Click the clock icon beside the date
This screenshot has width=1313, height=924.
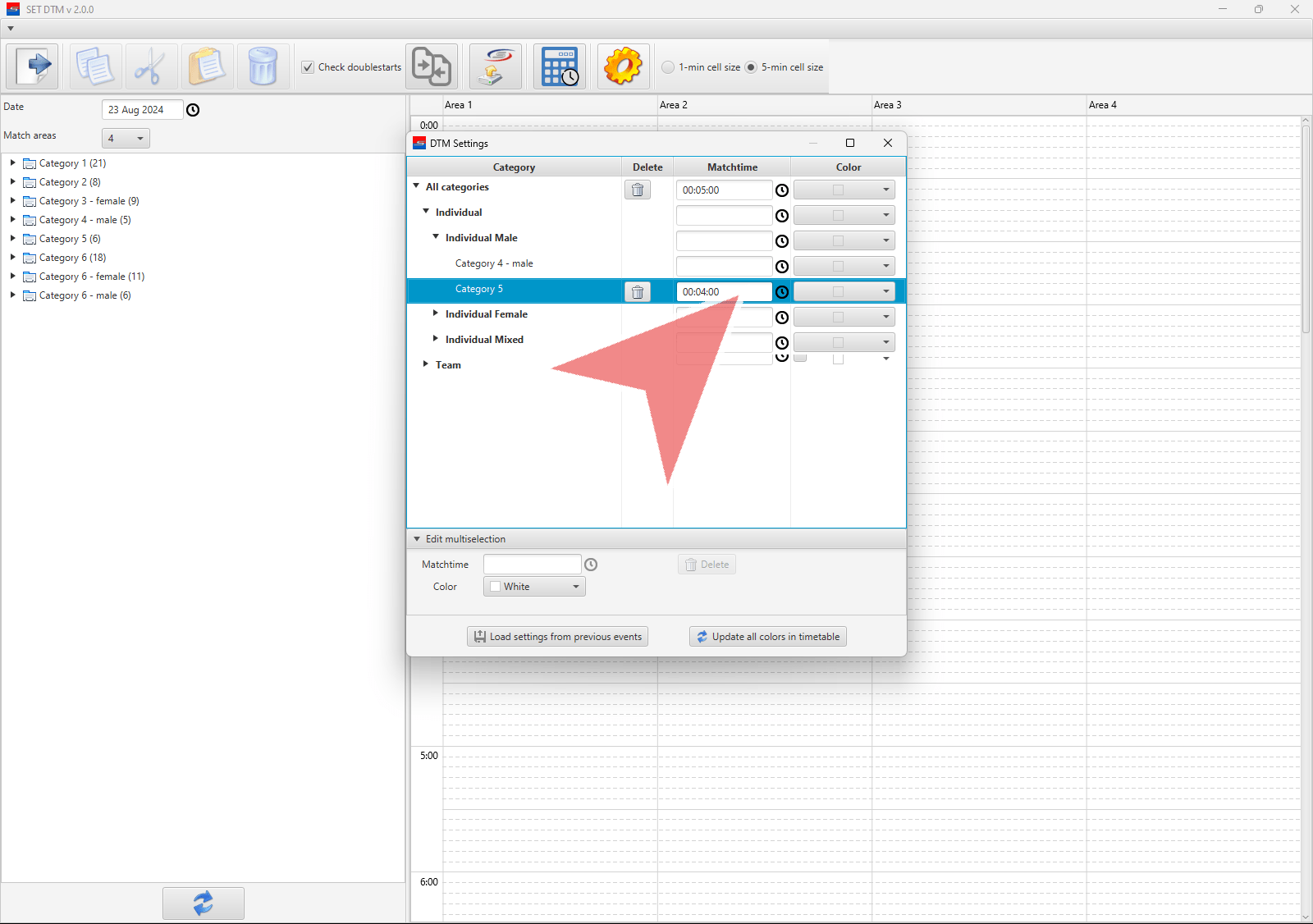193,110
